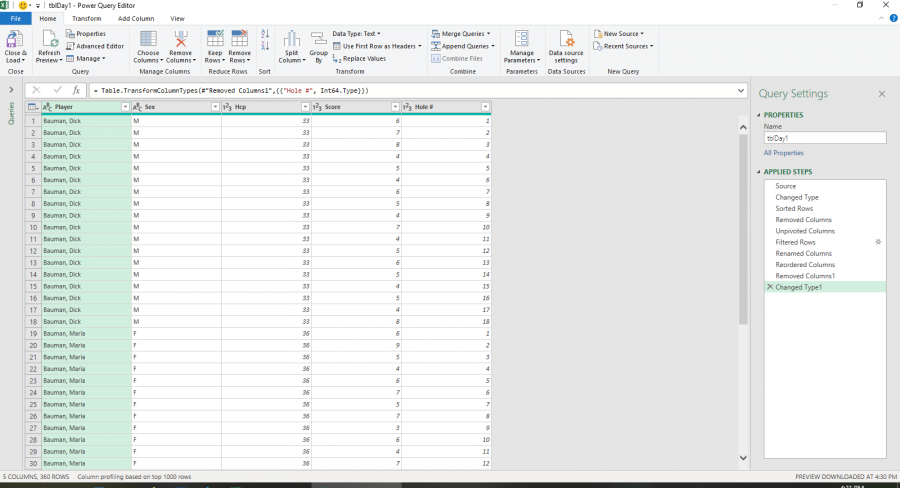Change Hcp column data type icon
The width and height of the screenshot is (900, 488).
(227, 107)
